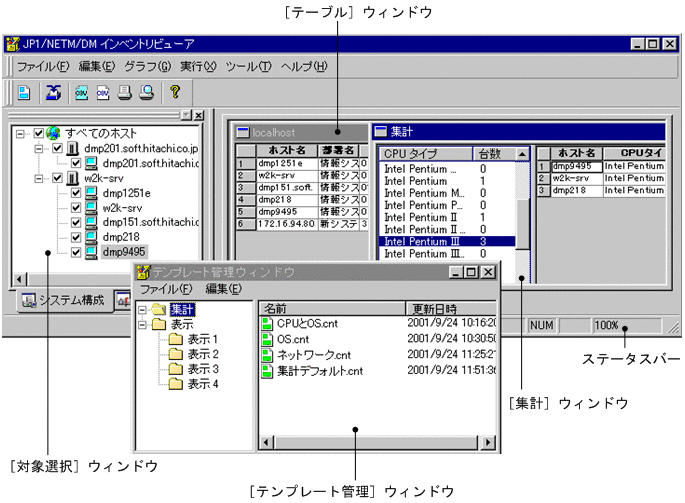Image resolution: width=685 pixels, height=503 pixels.
Task: Uncheck the dmp218 checkbox
Action: (x=76, y=237)
